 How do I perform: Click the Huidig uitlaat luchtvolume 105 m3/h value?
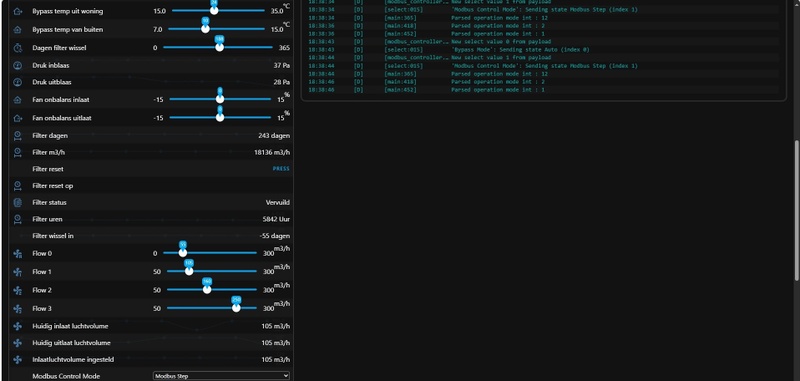[x=276, y=343]
